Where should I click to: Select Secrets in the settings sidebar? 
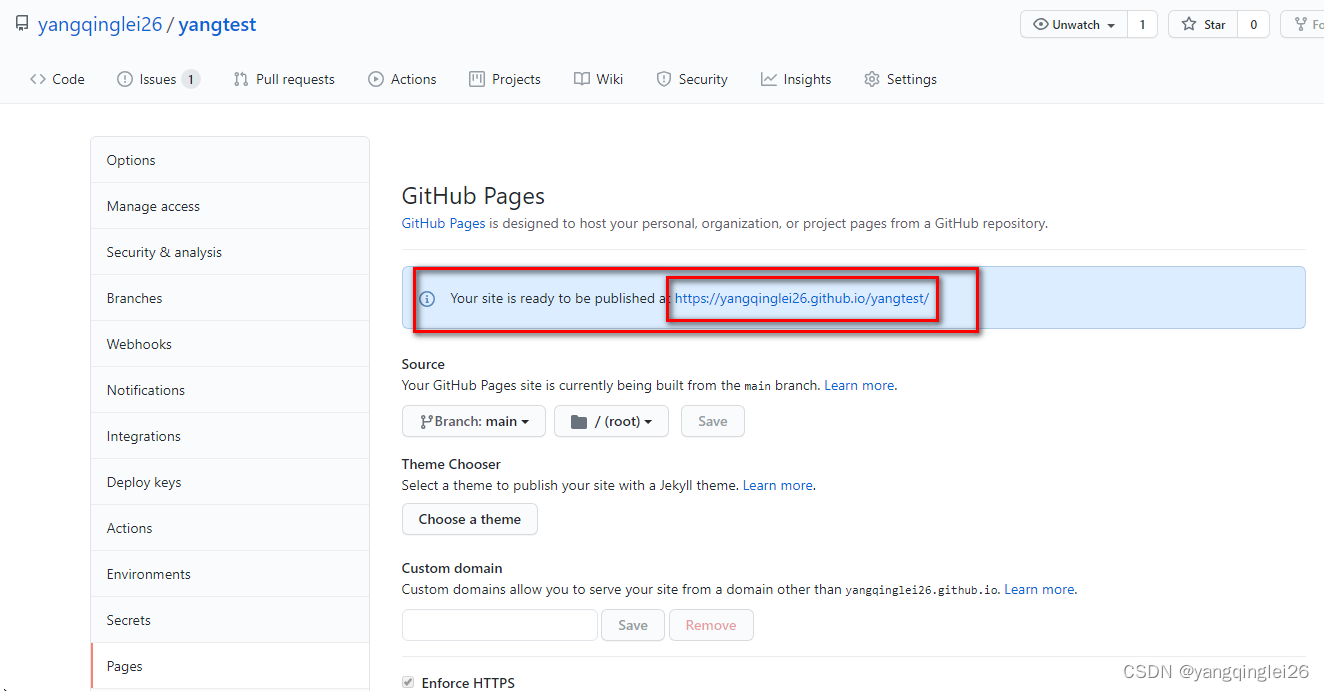click(x=230, y=620)
